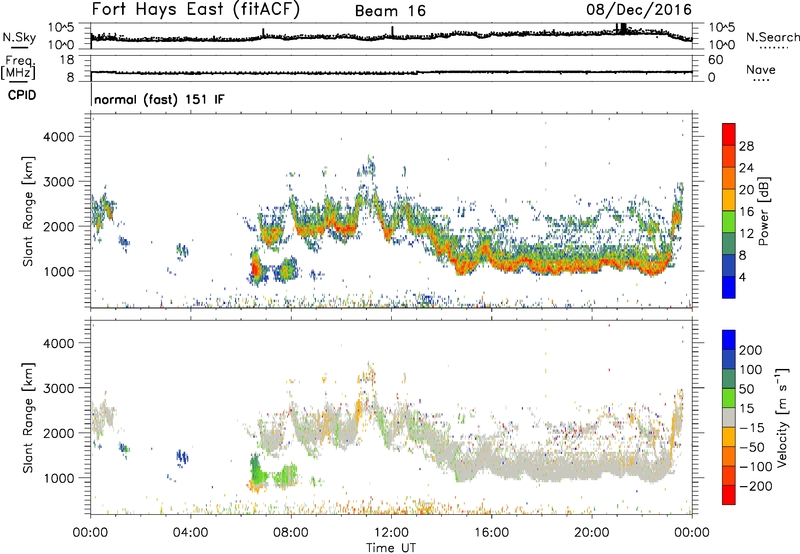The width and height of the screenshot is (800, 554).
Task: Click the "60" Nave axis tick label
Action: (715, 60)
